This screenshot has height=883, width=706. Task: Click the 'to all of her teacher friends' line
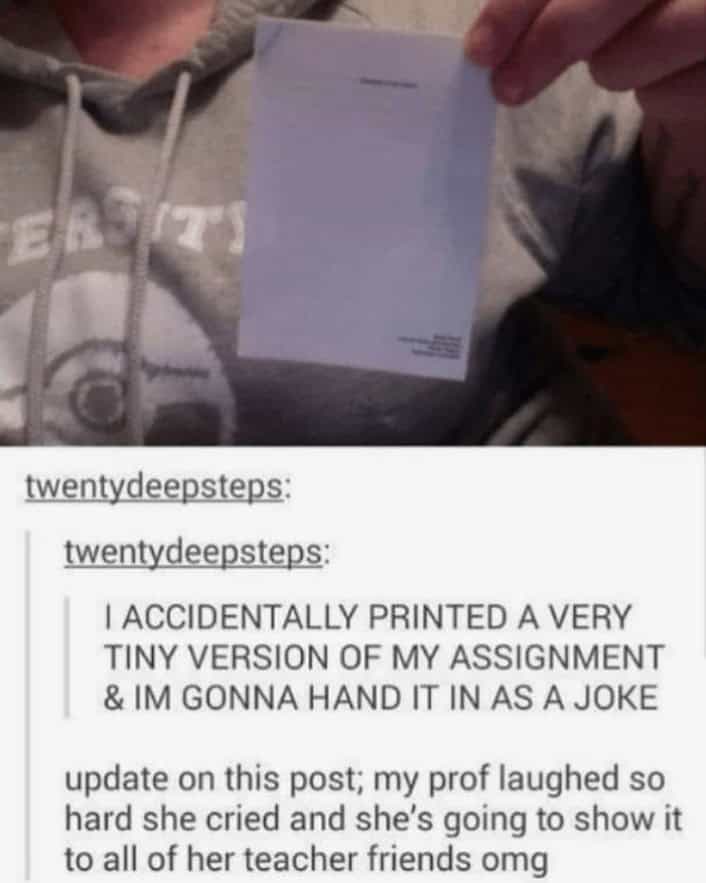pos(306,860)
